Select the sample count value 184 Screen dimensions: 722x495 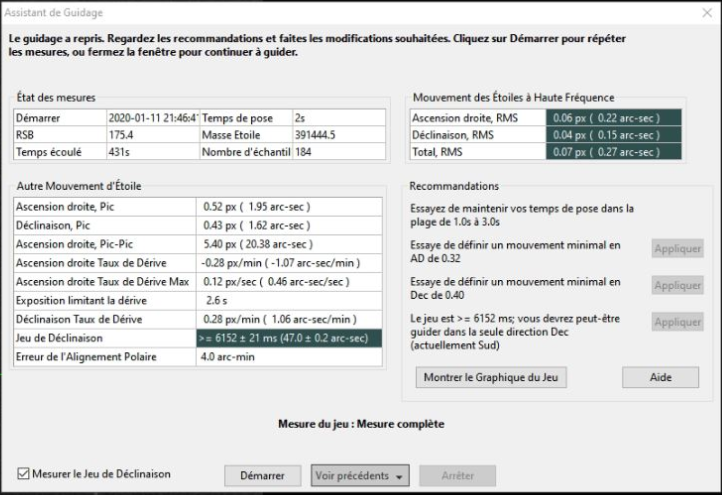339,152
